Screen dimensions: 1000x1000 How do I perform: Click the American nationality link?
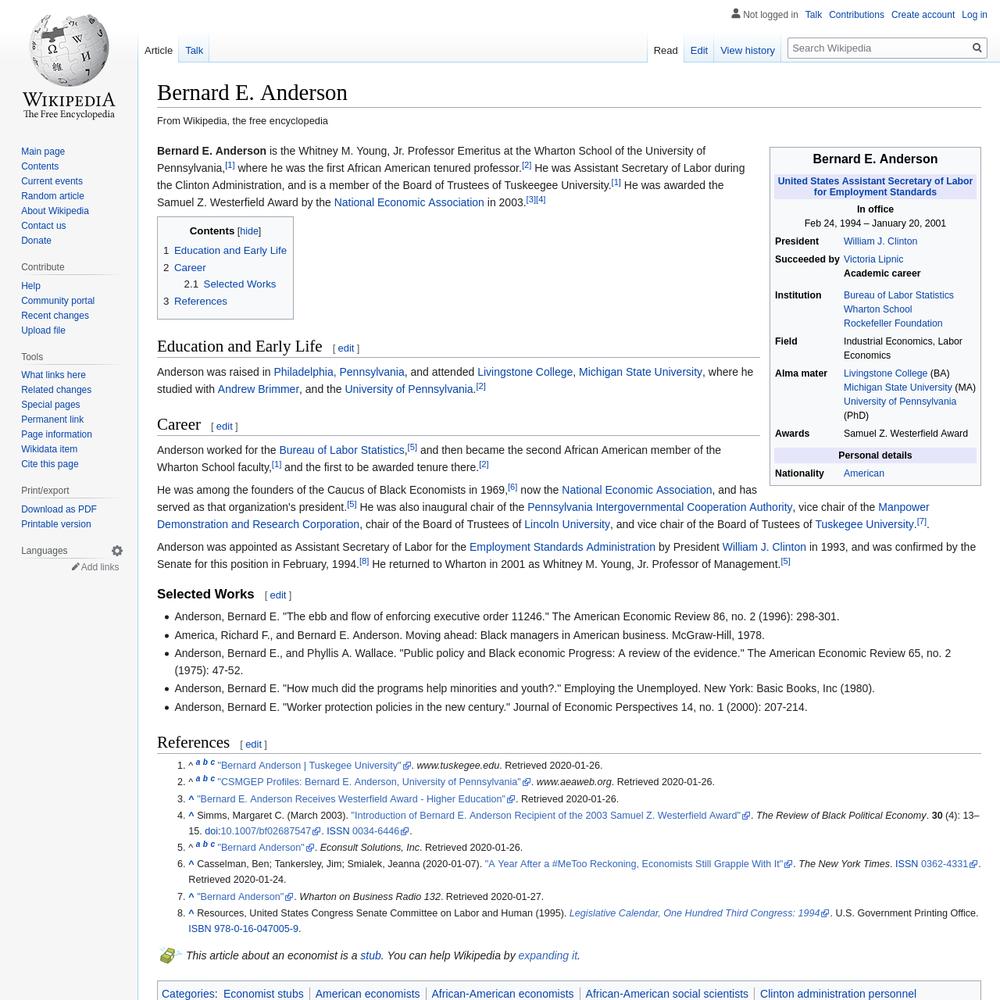click(864, 473)
